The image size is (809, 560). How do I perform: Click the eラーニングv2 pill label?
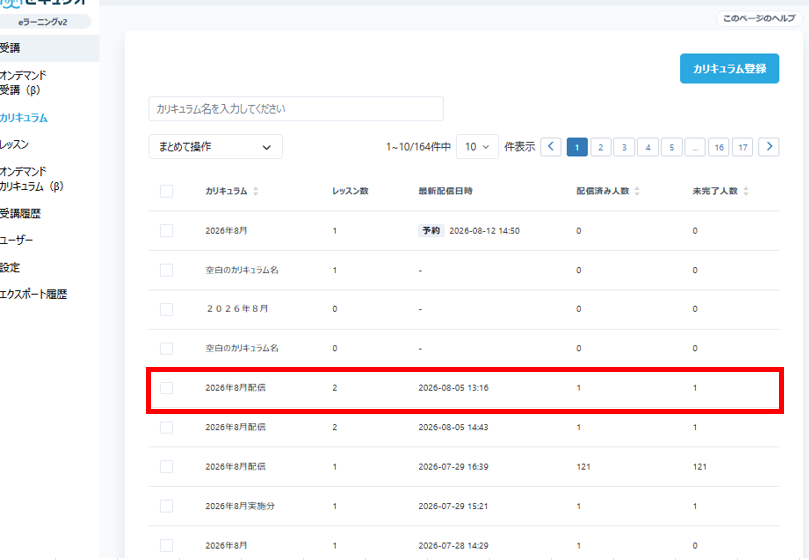(43, 22)
